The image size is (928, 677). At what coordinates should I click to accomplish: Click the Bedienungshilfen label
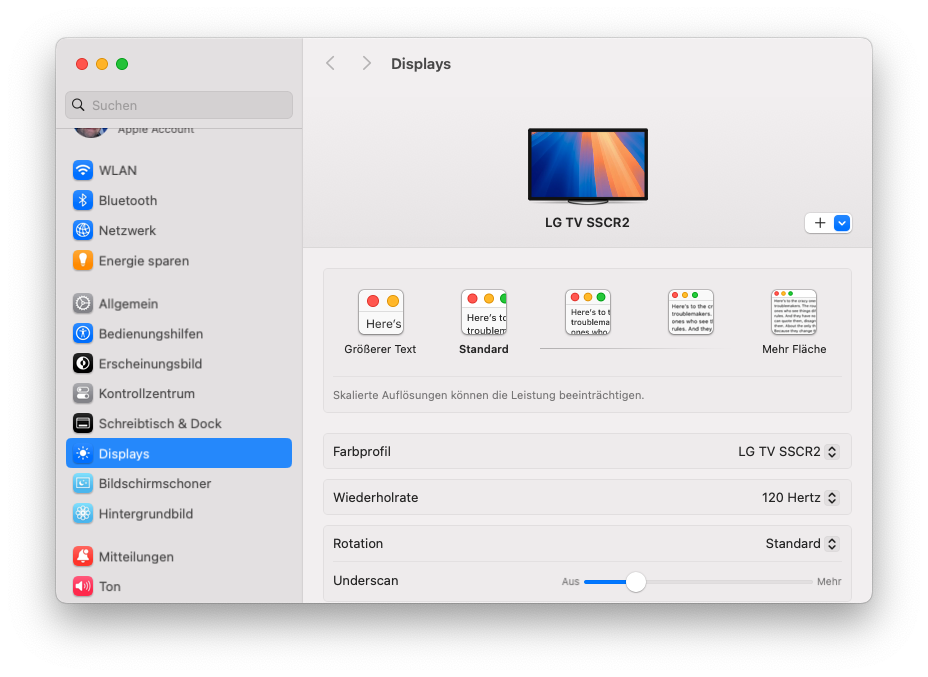tap(151, 334)
